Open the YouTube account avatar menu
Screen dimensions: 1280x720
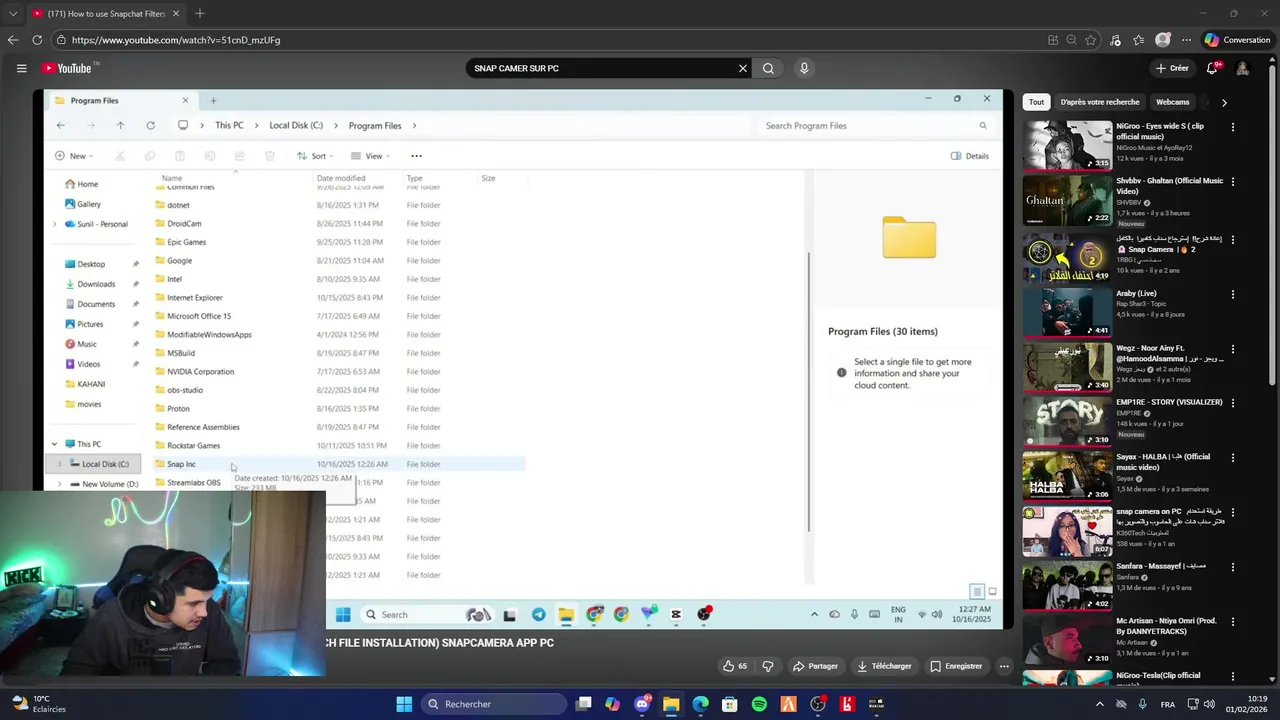click(1242, 68)
